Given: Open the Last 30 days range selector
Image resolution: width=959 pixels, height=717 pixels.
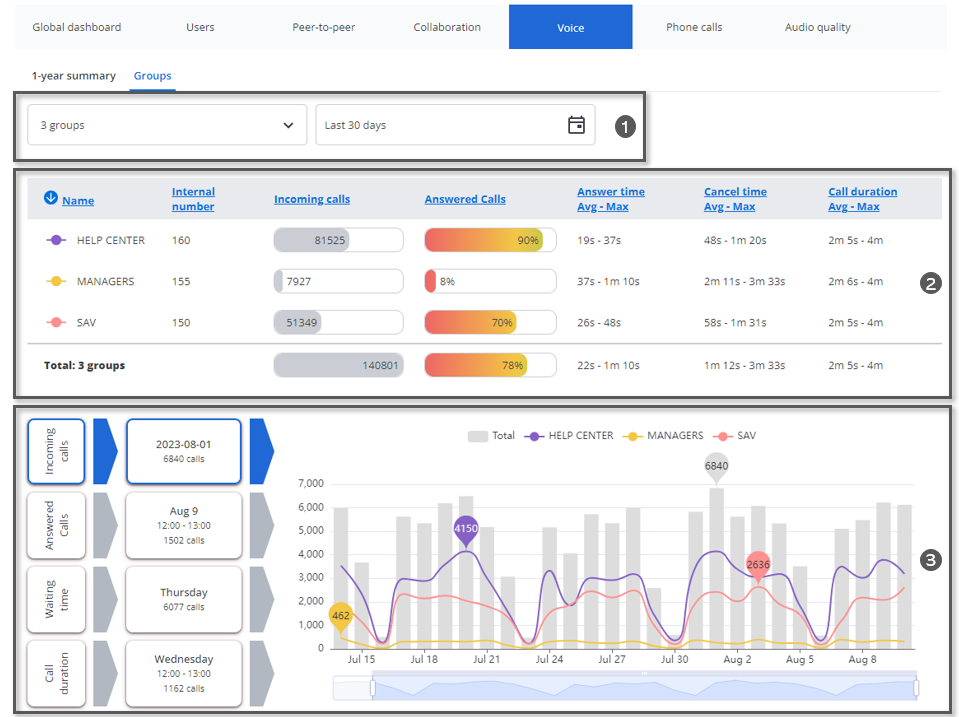Looking at the screenshot, I should point(455,125).
